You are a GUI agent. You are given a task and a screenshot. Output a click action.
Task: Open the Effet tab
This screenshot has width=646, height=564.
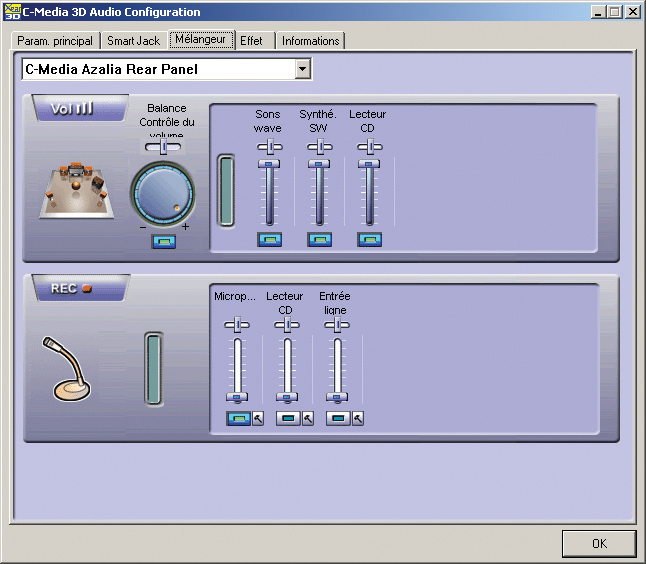(x=251, y=41)
